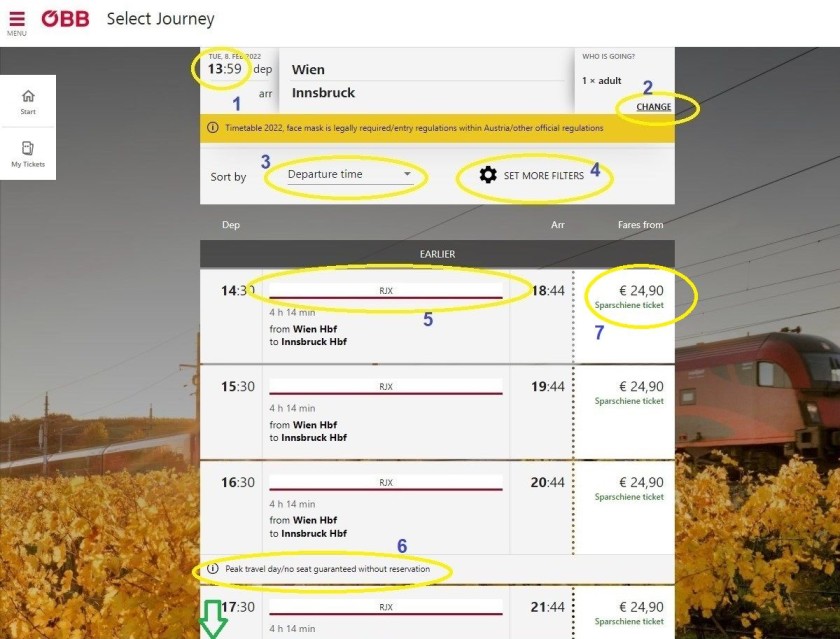
Task: Click the gear icon for filters
Action: (488, 175)
